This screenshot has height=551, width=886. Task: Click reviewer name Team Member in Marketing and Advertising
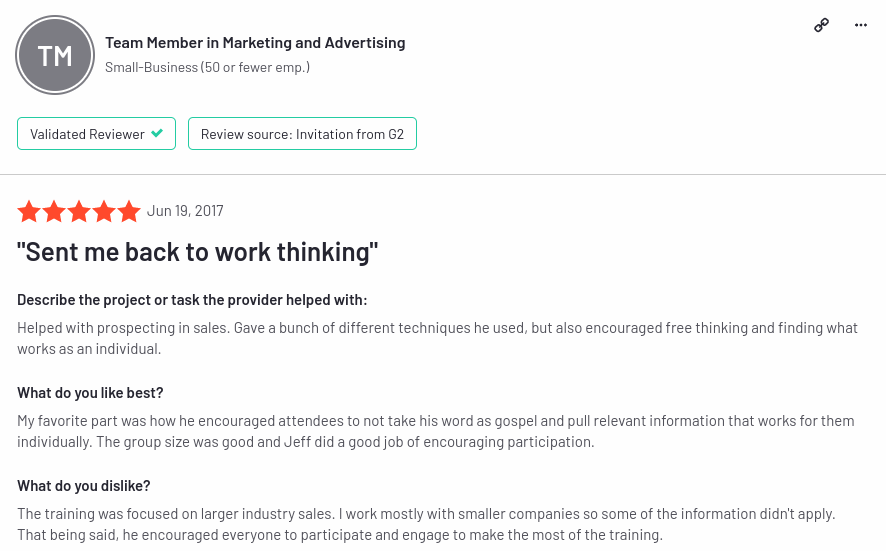click(x=255, y=43)
